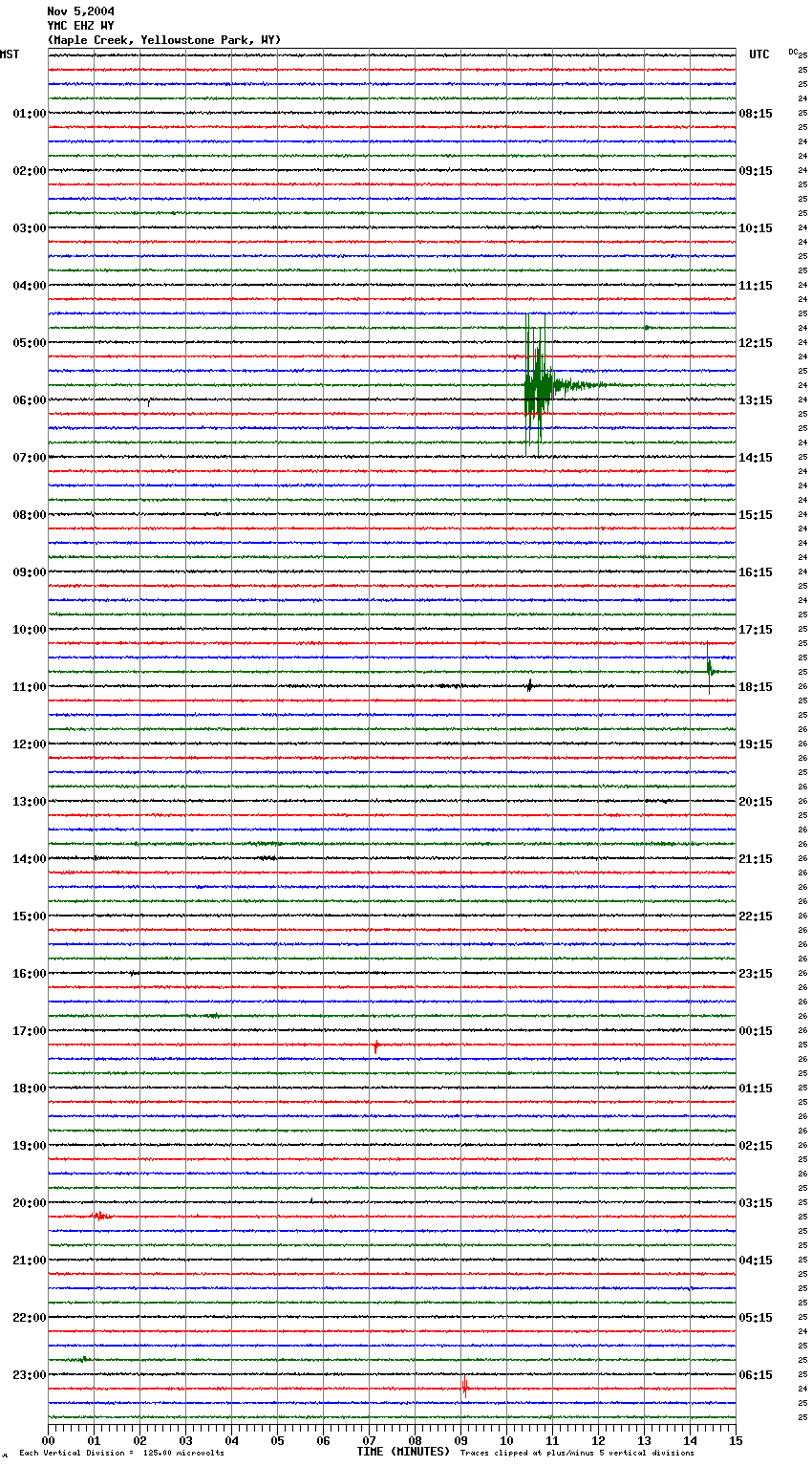
Task: Select the 04:00 MST row label
Action: 30,286
